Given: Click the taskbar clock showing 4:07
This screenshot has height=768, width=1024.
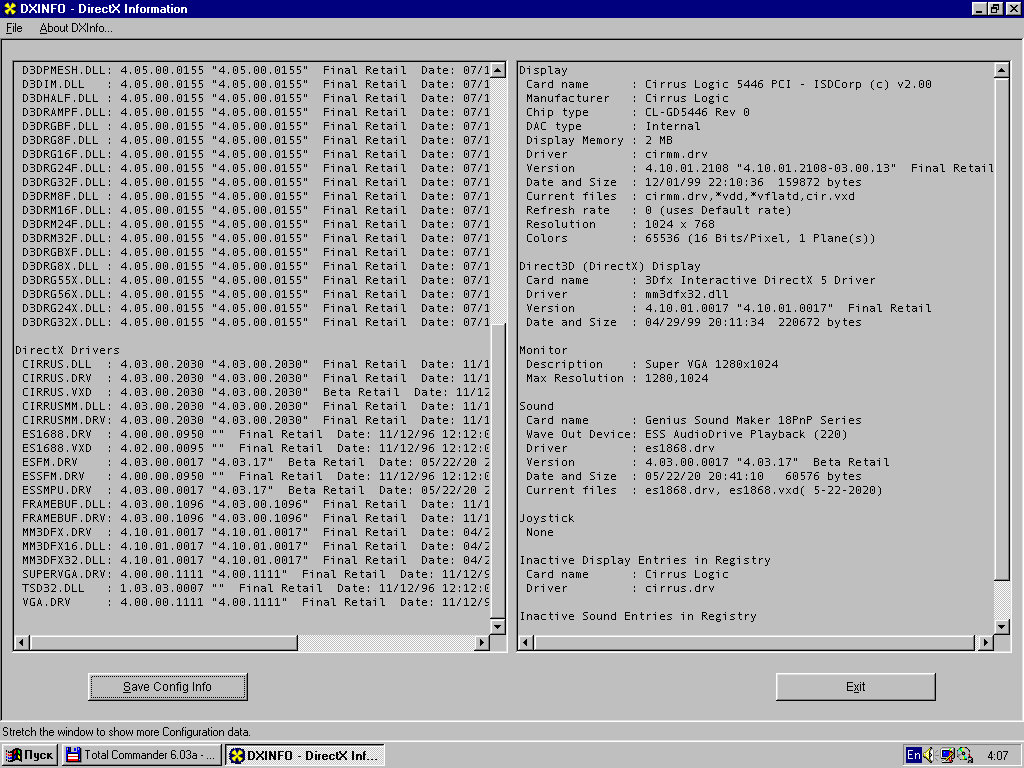Looking at the screenshot, I should pos(997,755).
